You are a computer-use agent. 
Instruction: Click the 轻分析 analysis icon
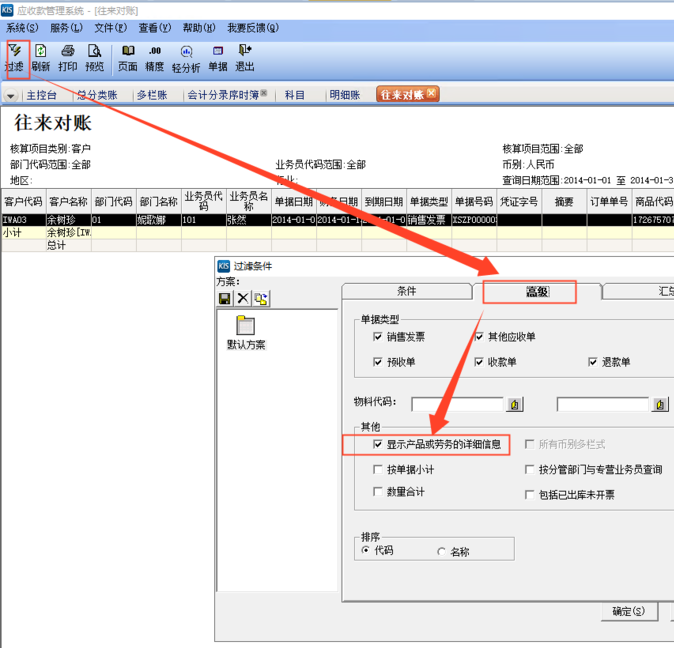(x=186, y=57)
